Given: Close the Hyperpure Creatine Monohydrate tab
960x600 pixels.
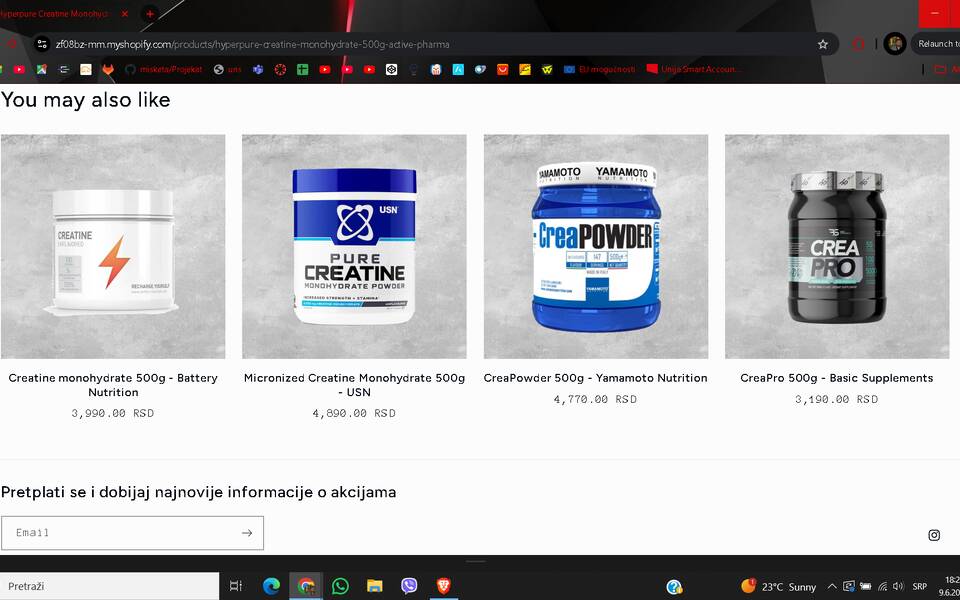Looking at the screenshot, I should 125,13.
